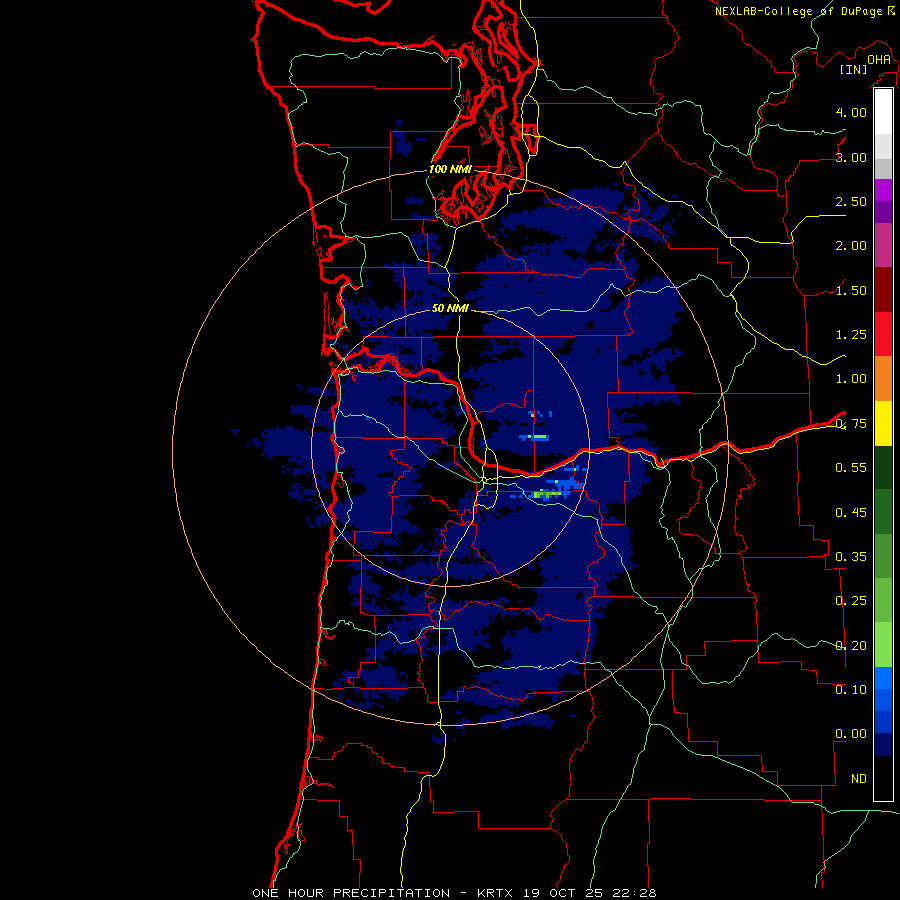Click the OHA product label above legend
900x900 pixels.
point(879,60)
